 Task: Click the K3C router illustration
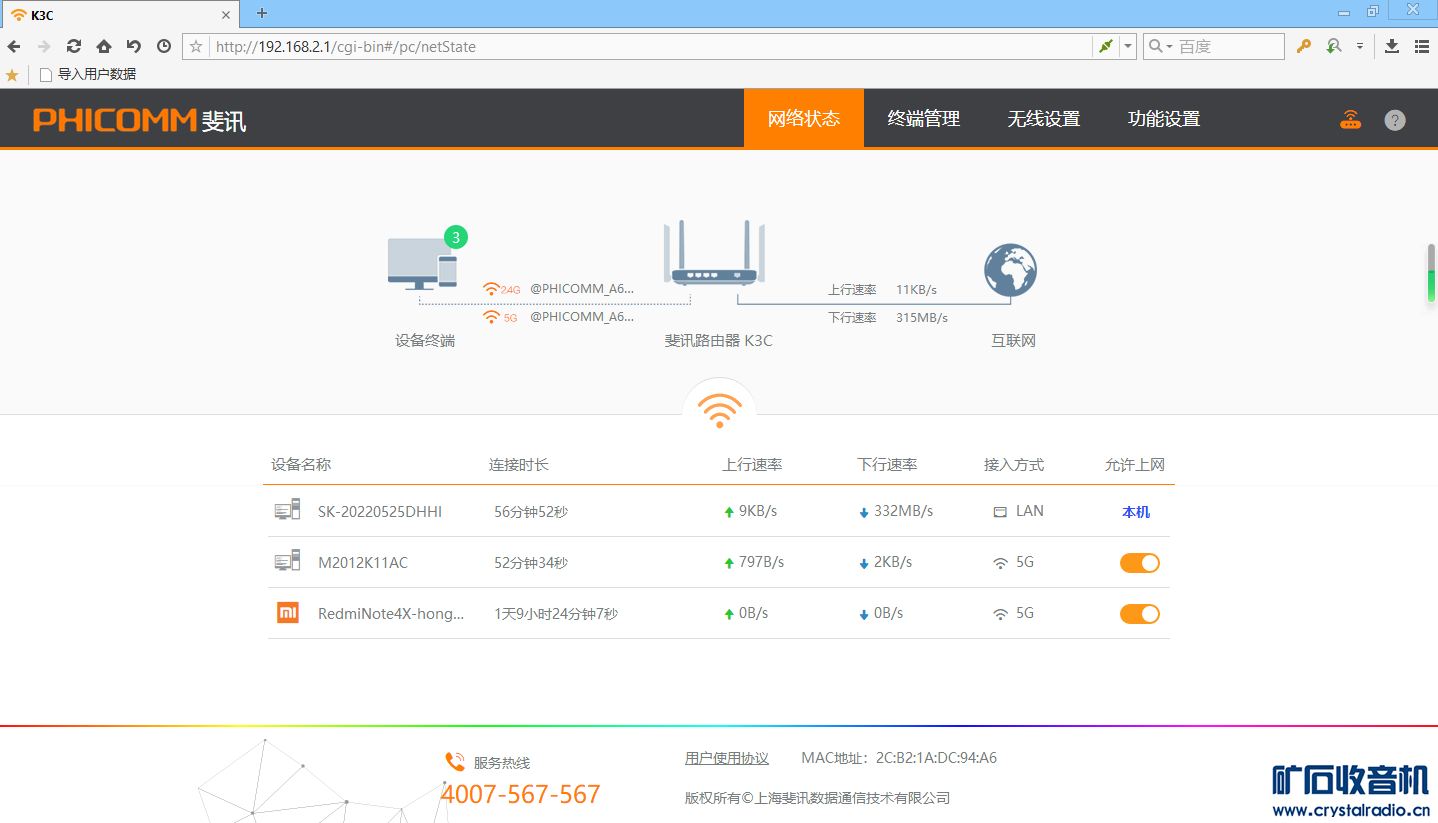714,252
